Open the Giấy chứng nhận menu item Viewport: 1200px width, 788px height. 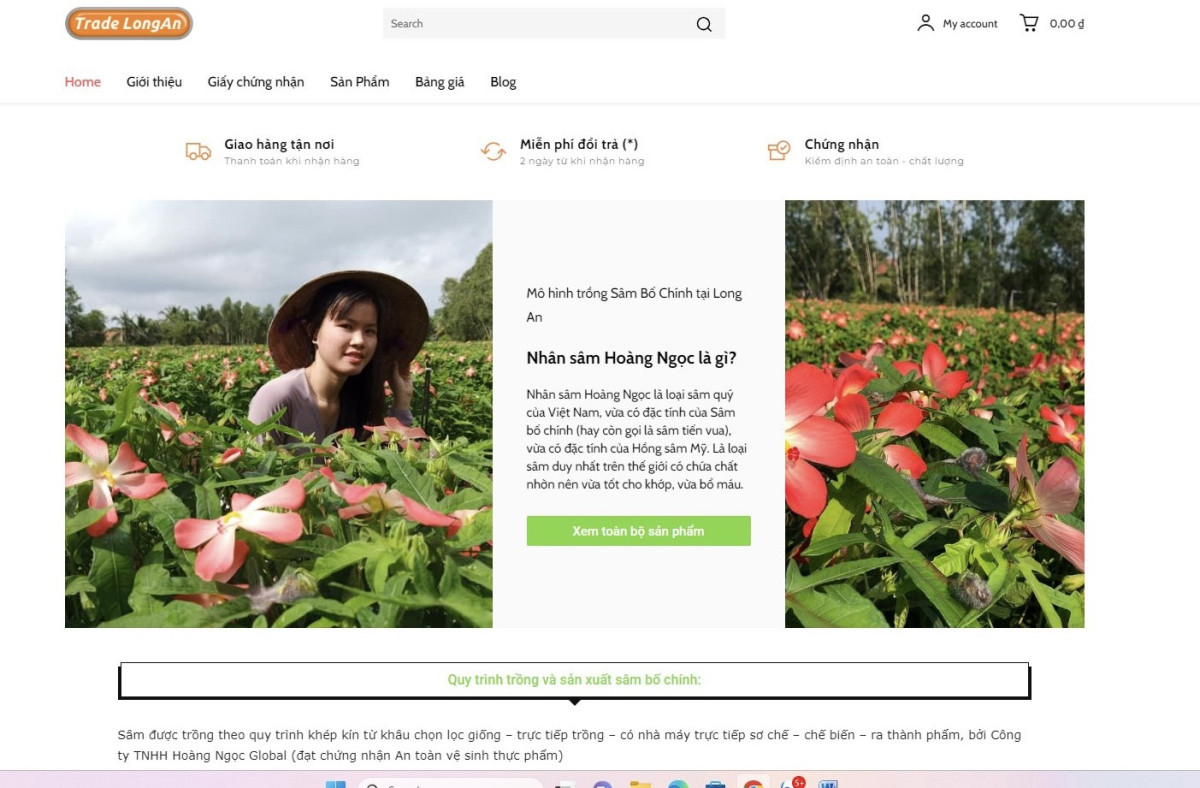[x=256, y=82]
